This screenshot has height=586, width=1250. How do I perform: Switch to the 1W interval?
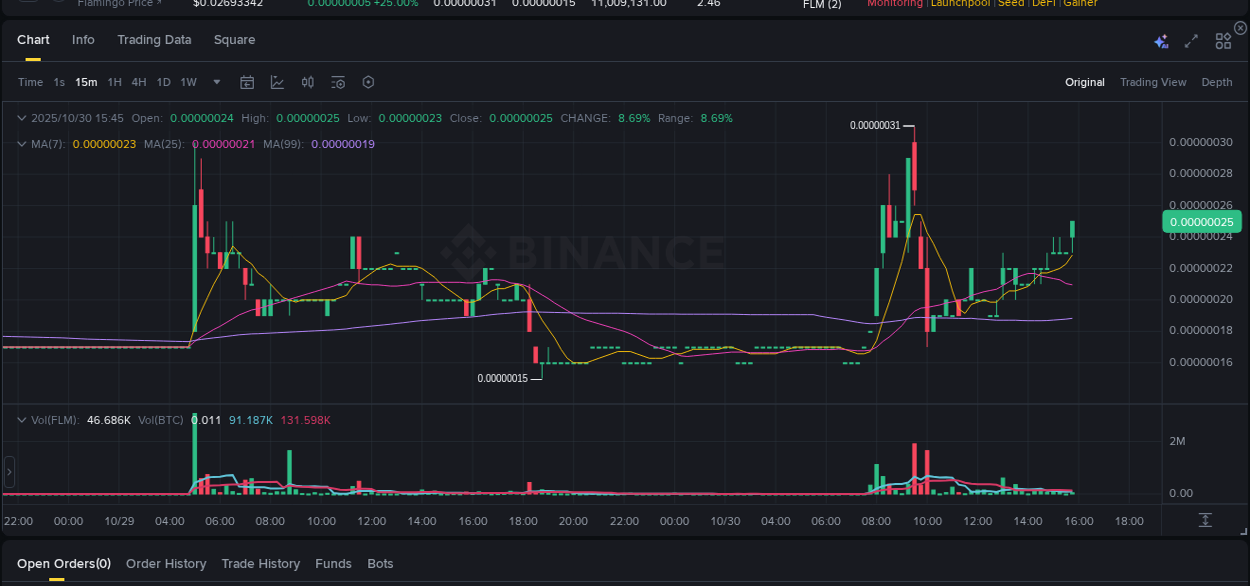click(x=188, y=82)
